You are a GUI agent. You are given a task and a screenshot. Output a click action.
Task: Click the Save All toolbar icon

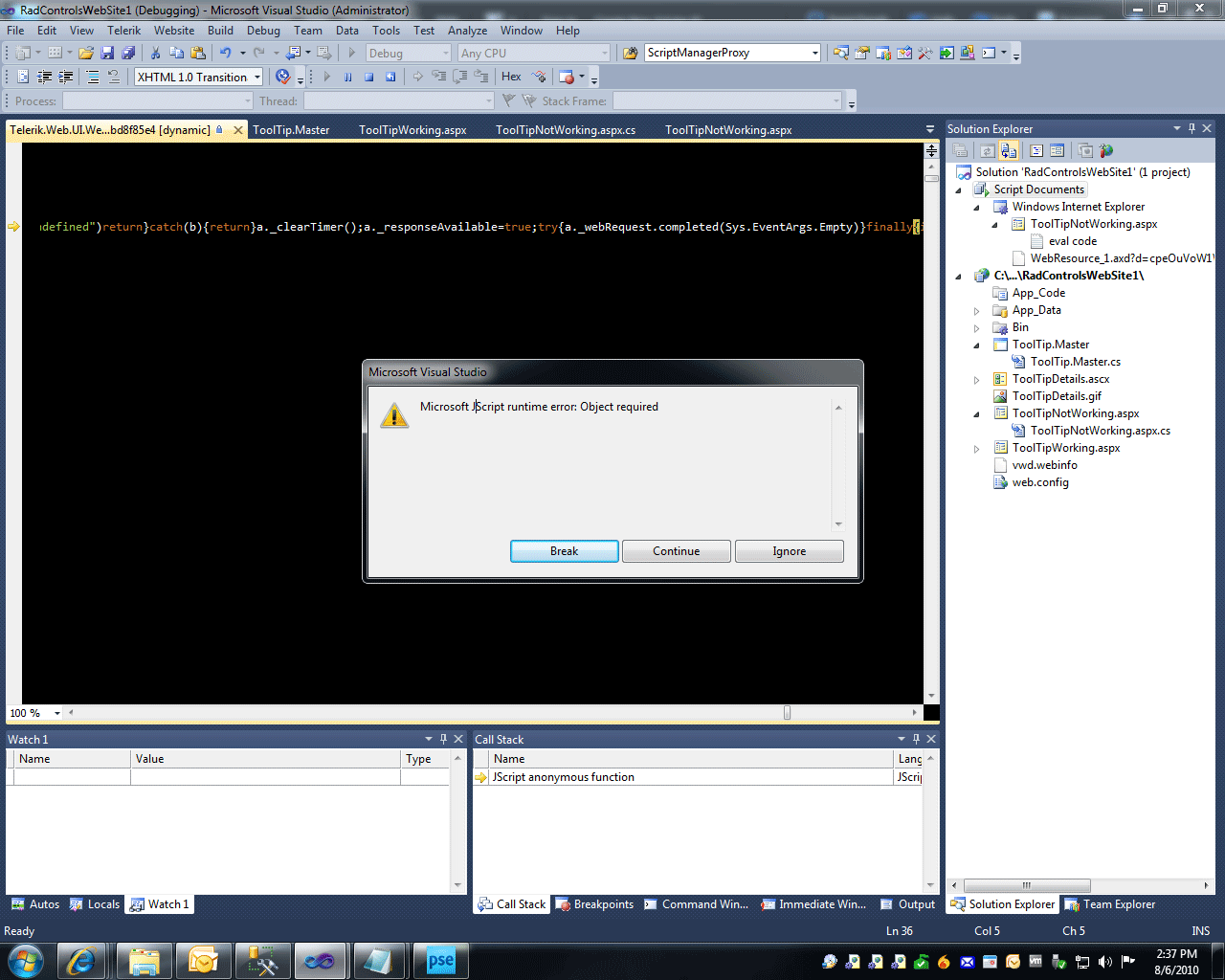pyautogui.click(x=128, y=54)
